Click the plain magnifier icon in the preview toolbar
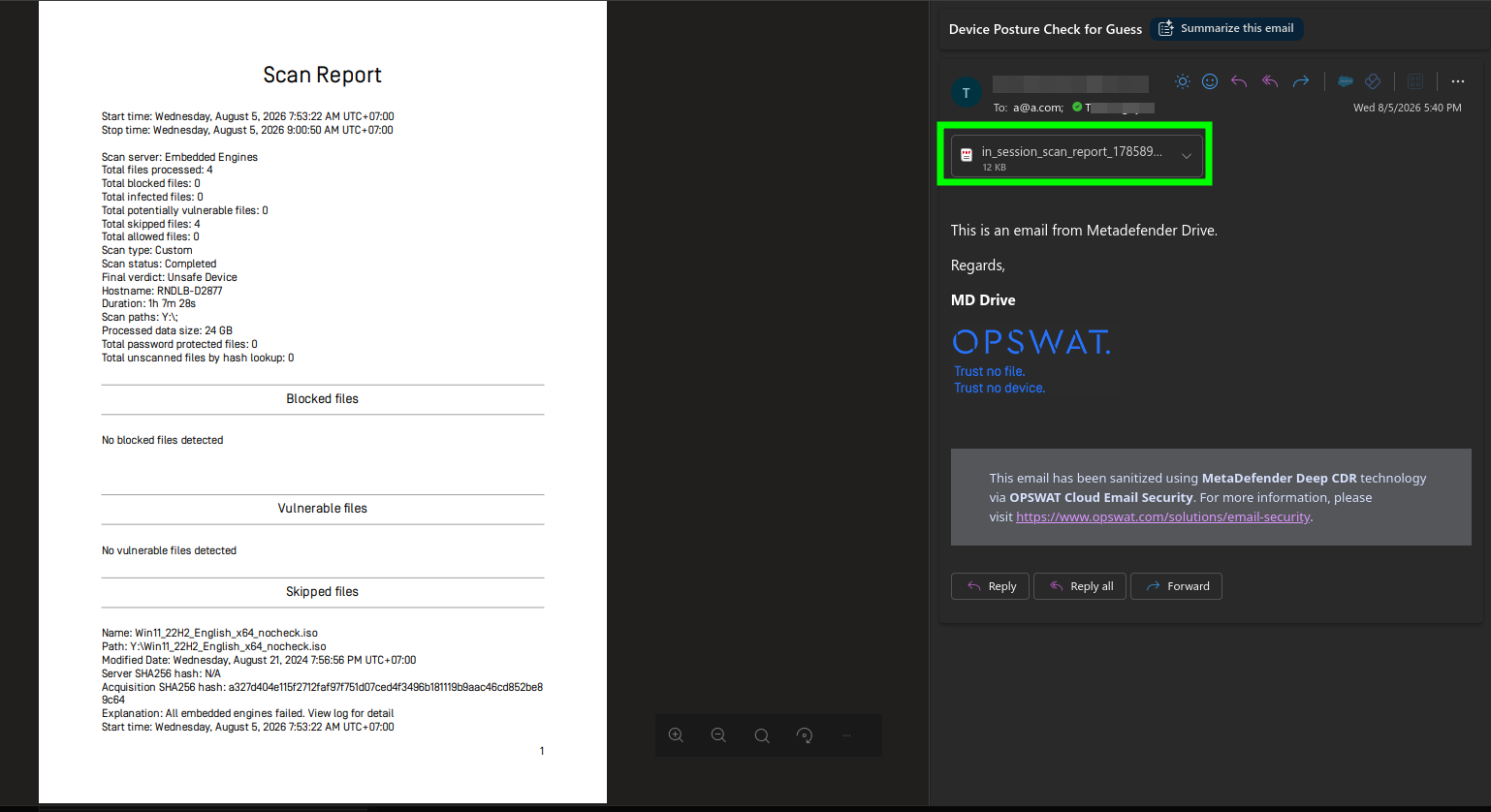 (x=762, y=735)
